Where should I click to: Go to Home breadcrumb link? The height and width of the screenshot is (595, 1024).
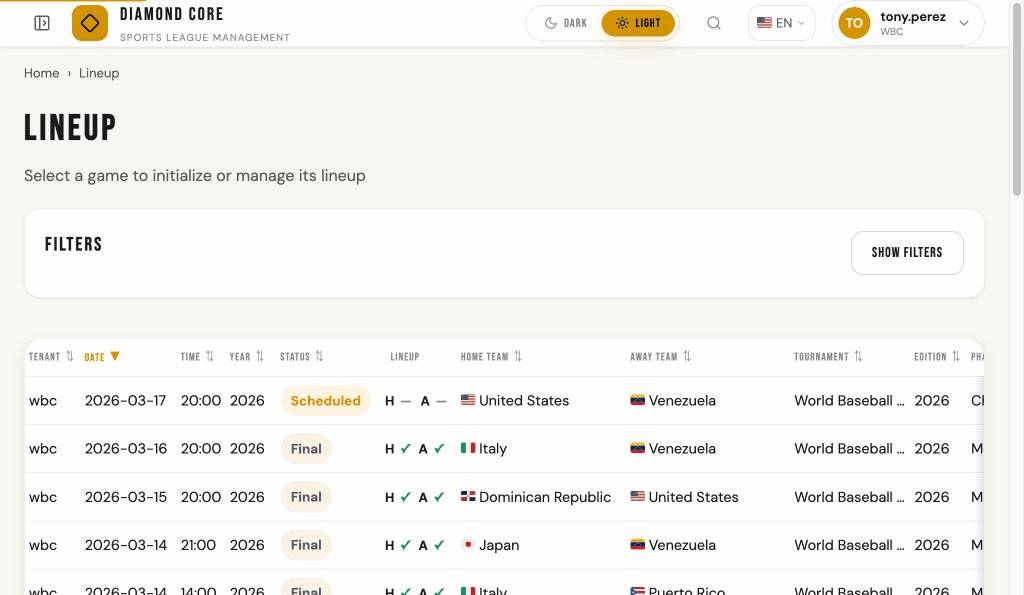tap(41, 73)
